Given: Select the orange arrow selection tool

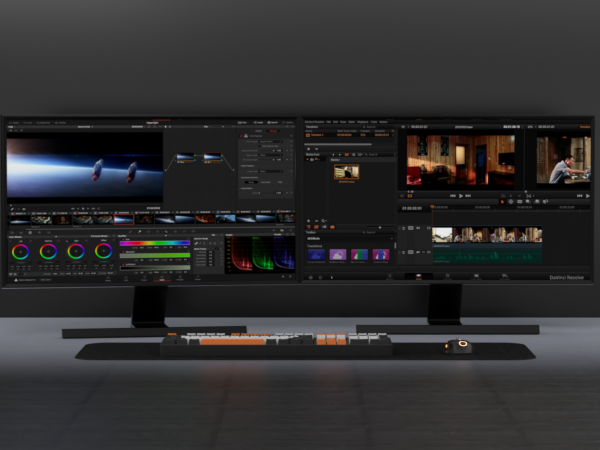Looking at the screenshot, I should click(x=502, y=202).
